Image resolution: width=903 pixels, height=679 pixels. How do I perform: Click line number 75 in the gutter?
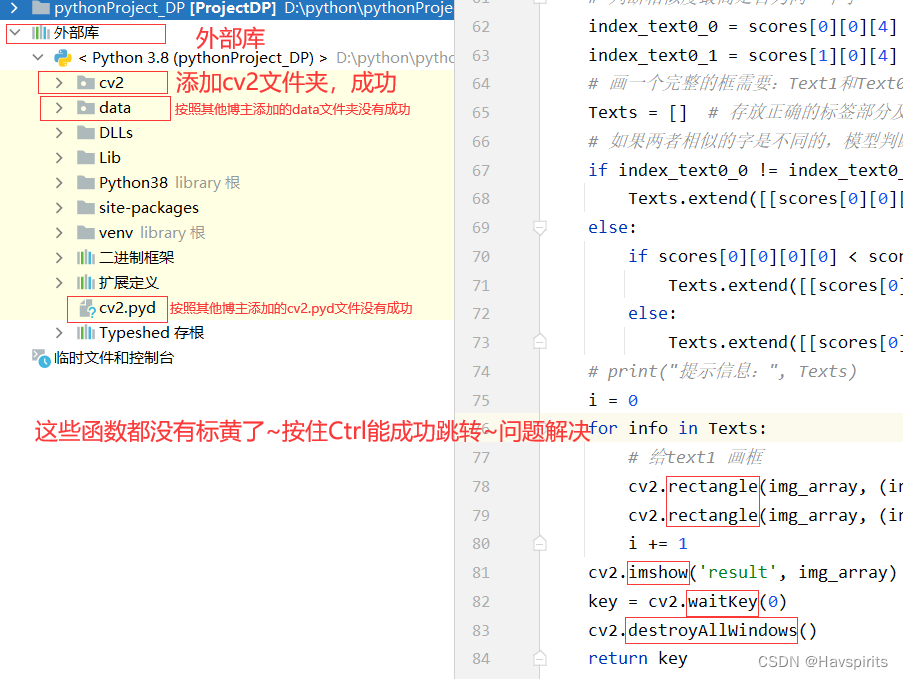(x=481, y=399)
